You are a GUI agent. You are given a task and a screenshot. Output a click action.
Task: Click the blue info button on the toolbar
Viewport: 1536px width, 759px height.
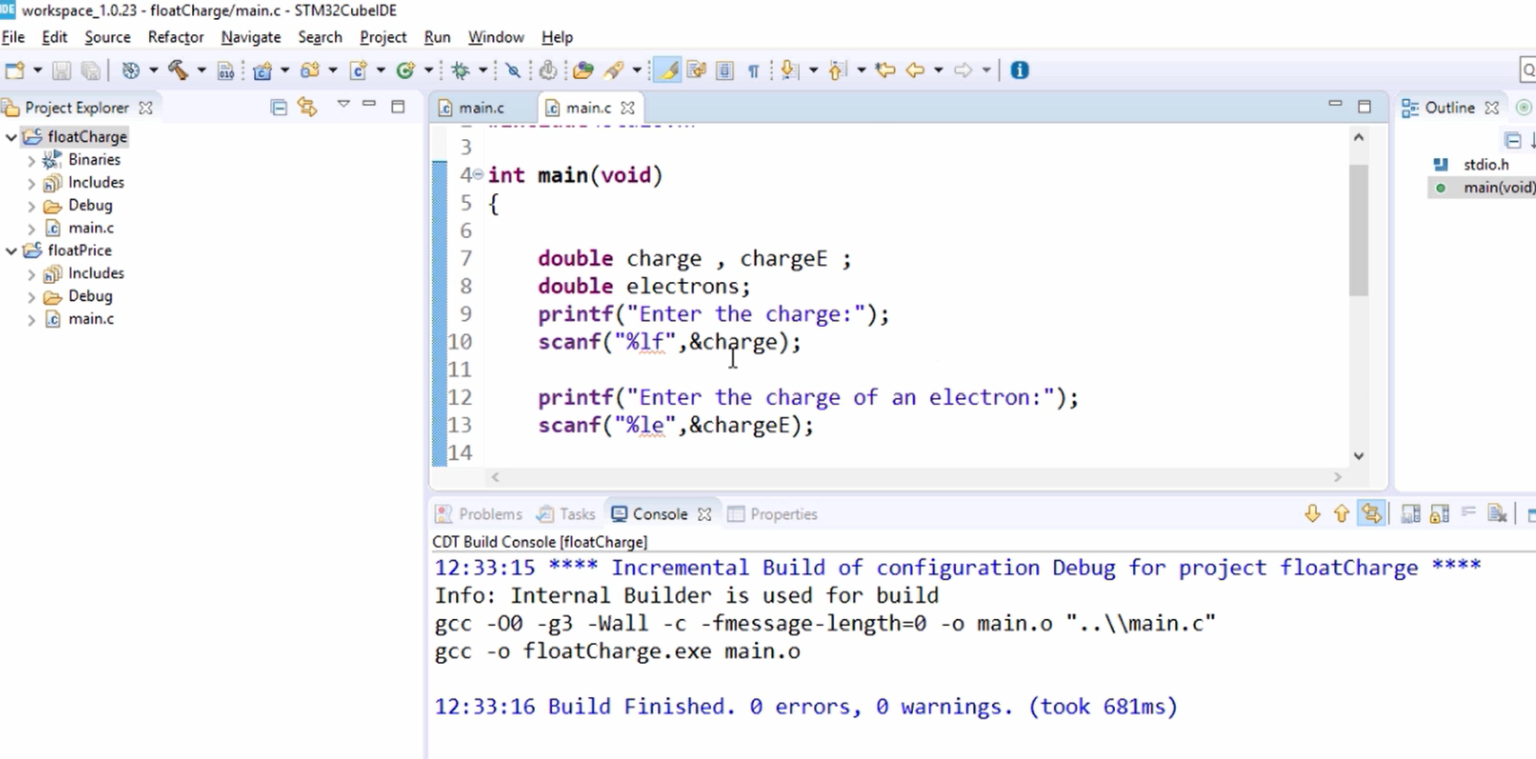(1019, 70)
